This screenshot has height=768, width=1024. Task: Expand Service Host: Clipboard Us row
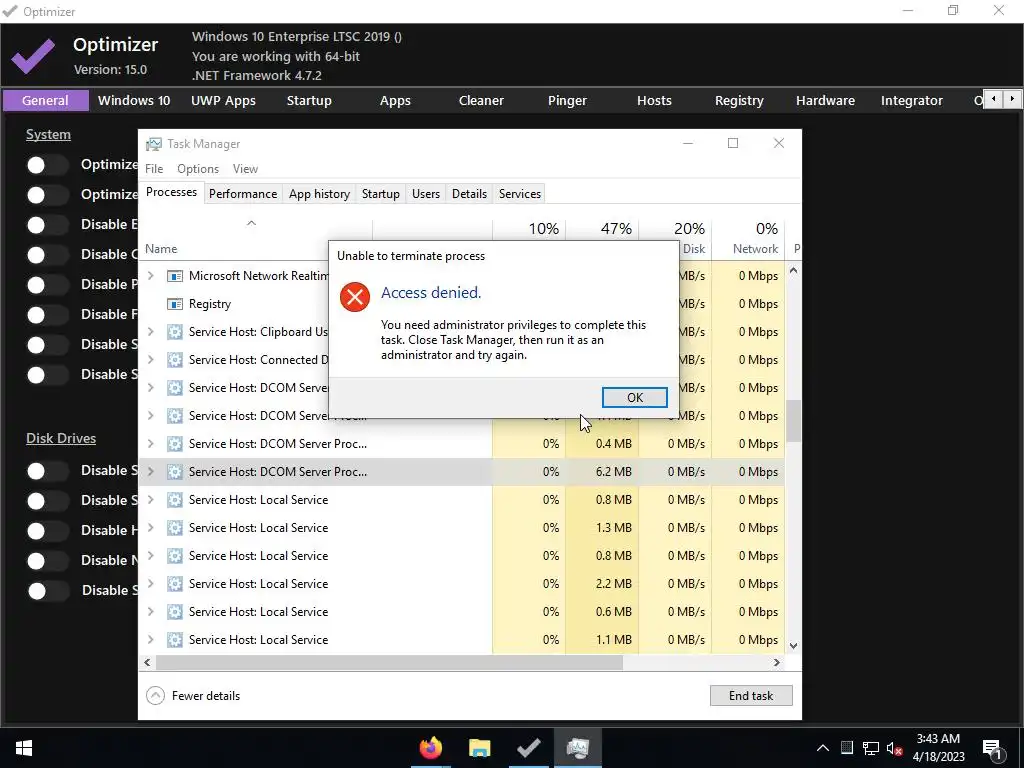(151, 332)
